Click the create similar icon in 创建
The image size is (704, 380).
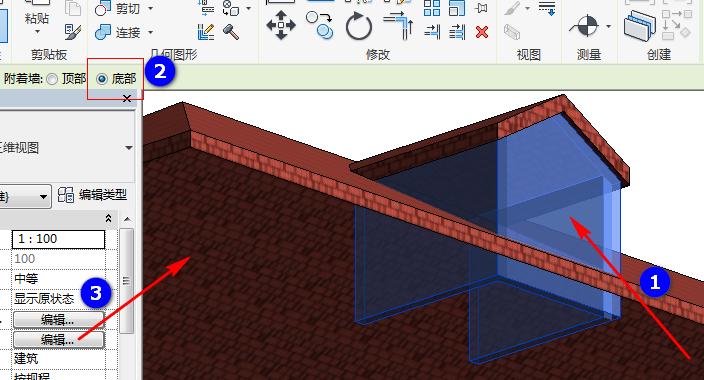click(676, 25)
